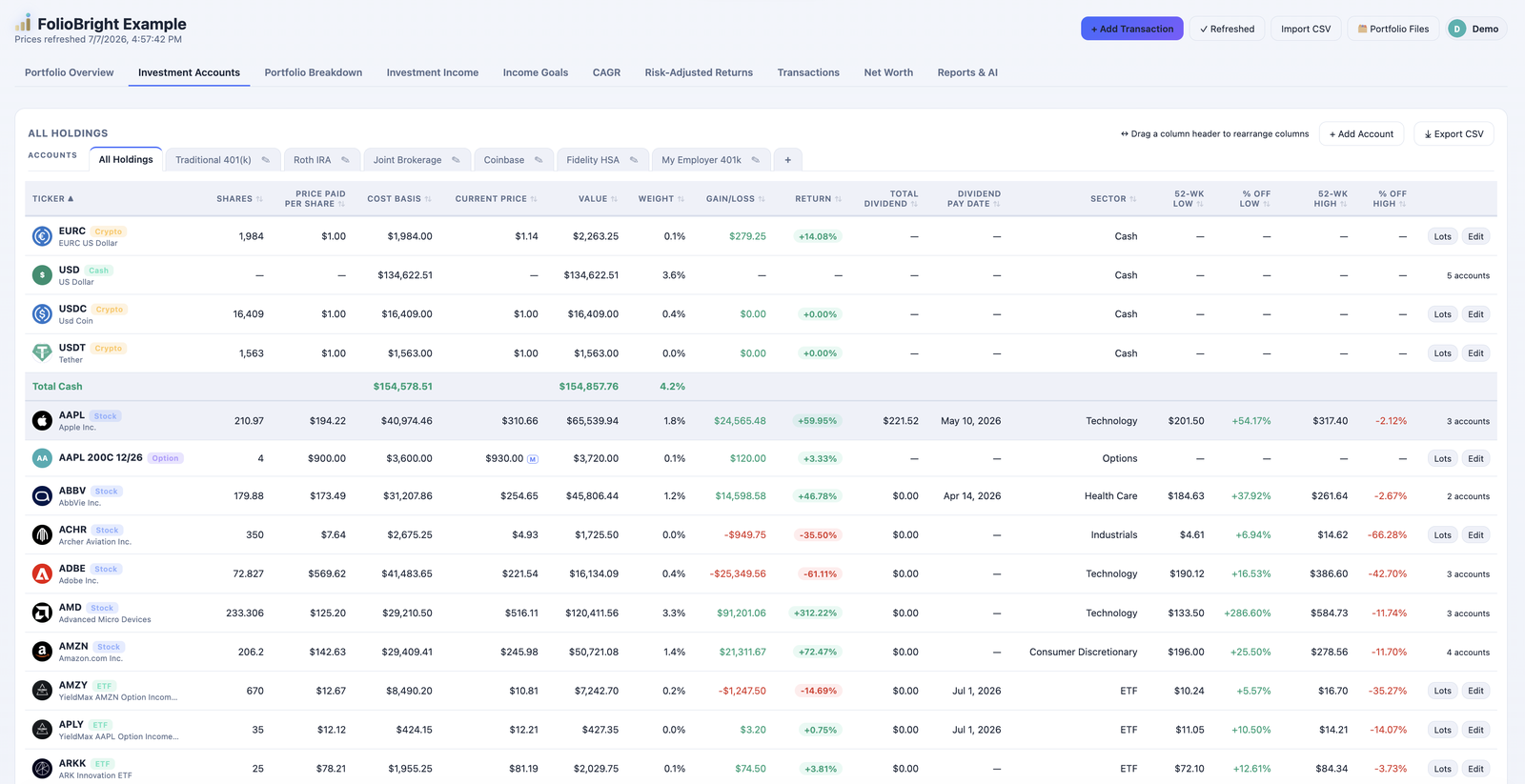
Task: Click the Archer Aviation logo icon
Action: (42, 535)
